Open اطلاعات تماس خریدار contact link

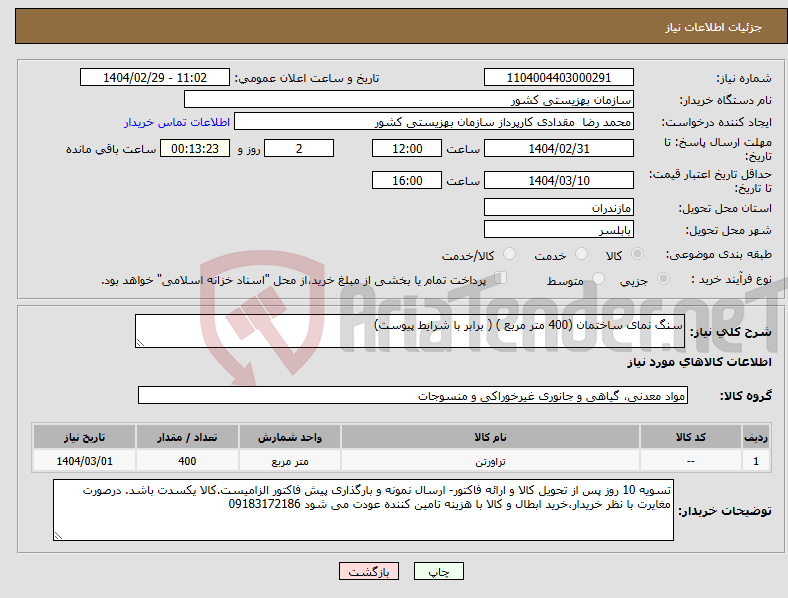177,122
